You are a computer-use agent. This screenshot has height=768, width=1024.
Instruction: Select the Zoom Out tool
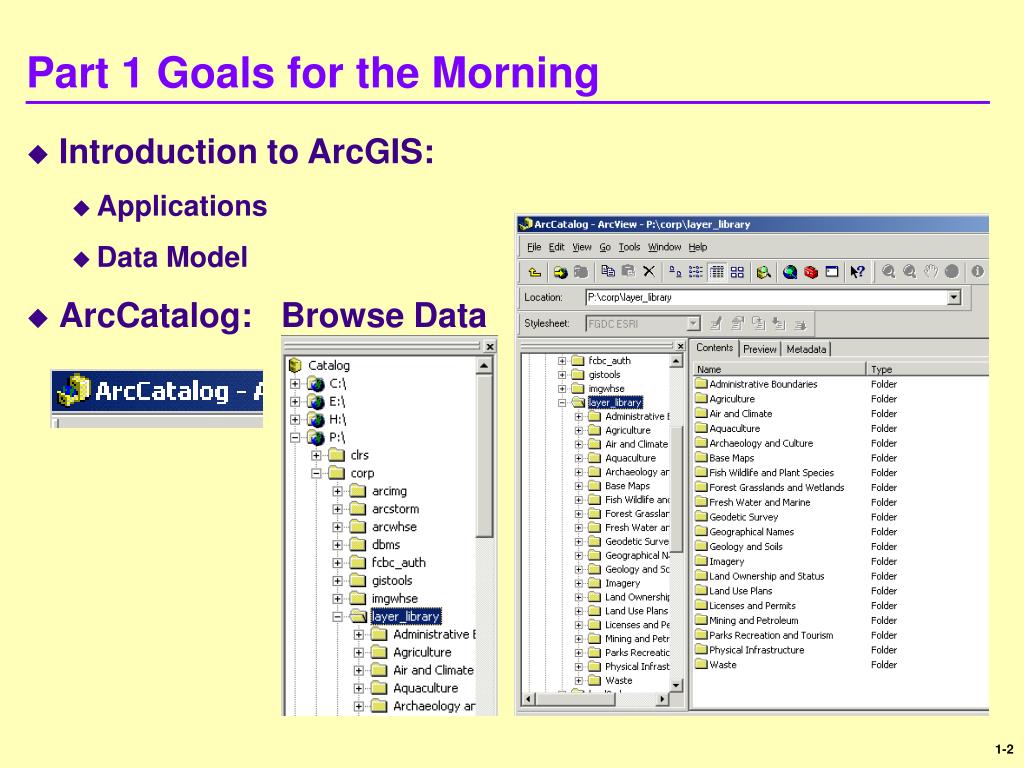click(909, 271)
